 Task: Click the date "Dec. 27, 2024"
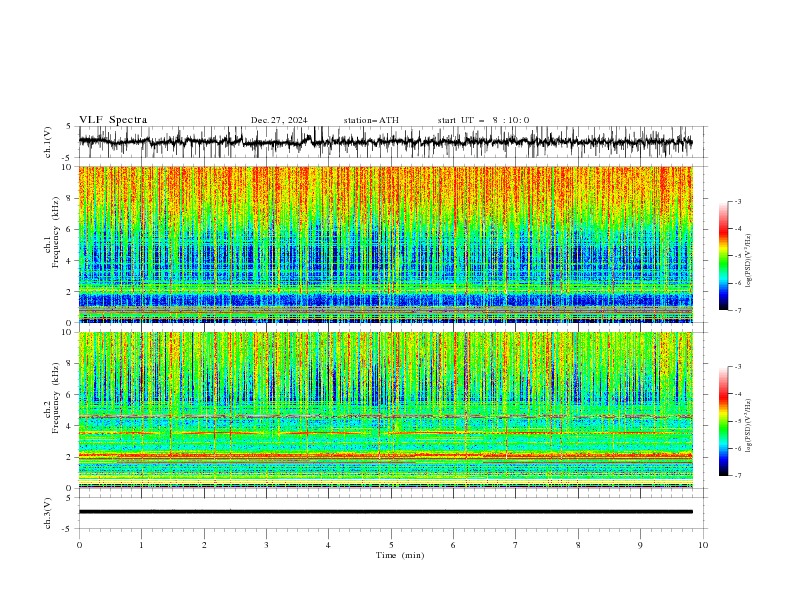coord(279,120)
